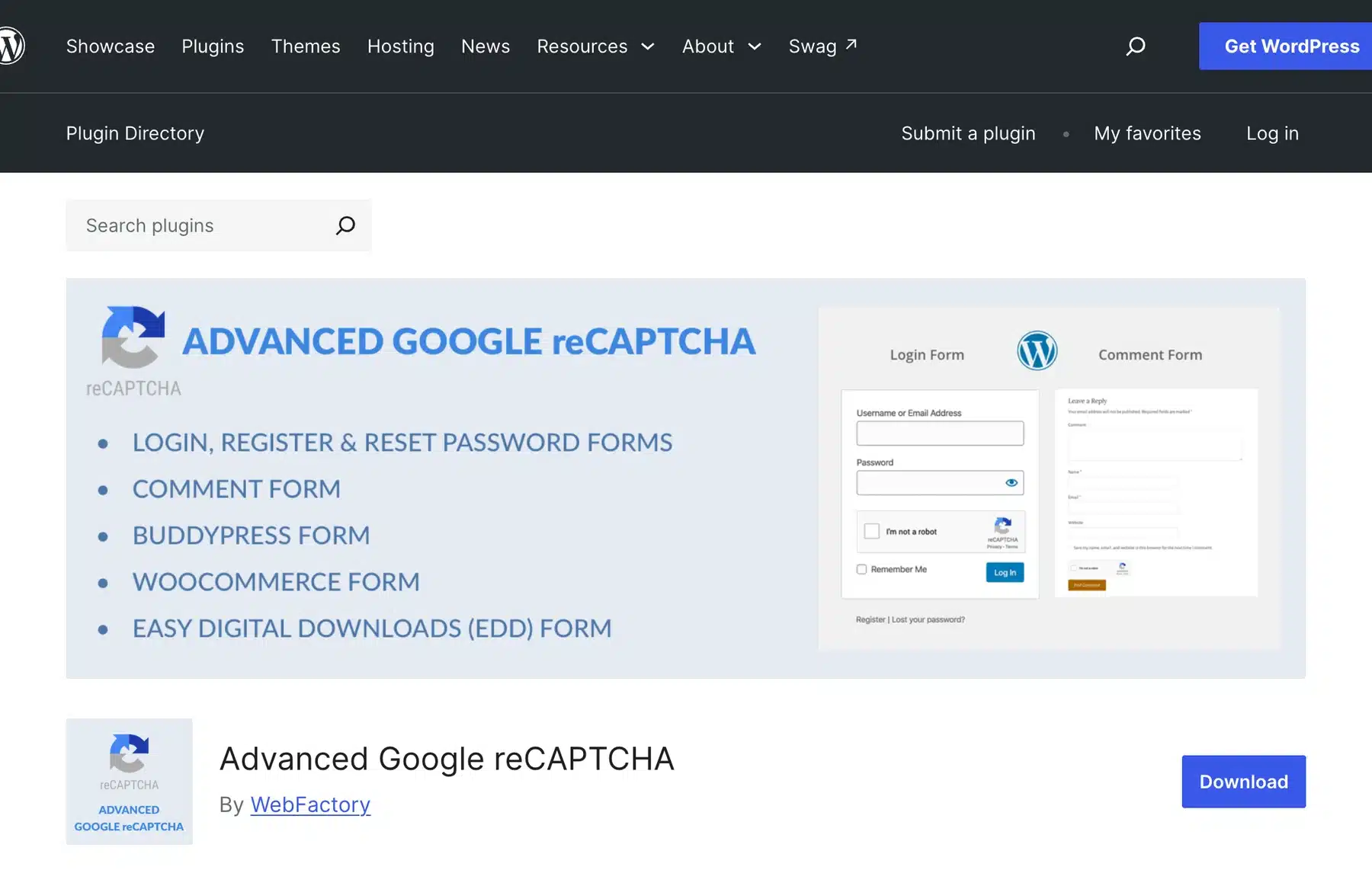Click the Get WordPress button
The height and width of the screenshot is (870, 1372).
pos(1285,46)
